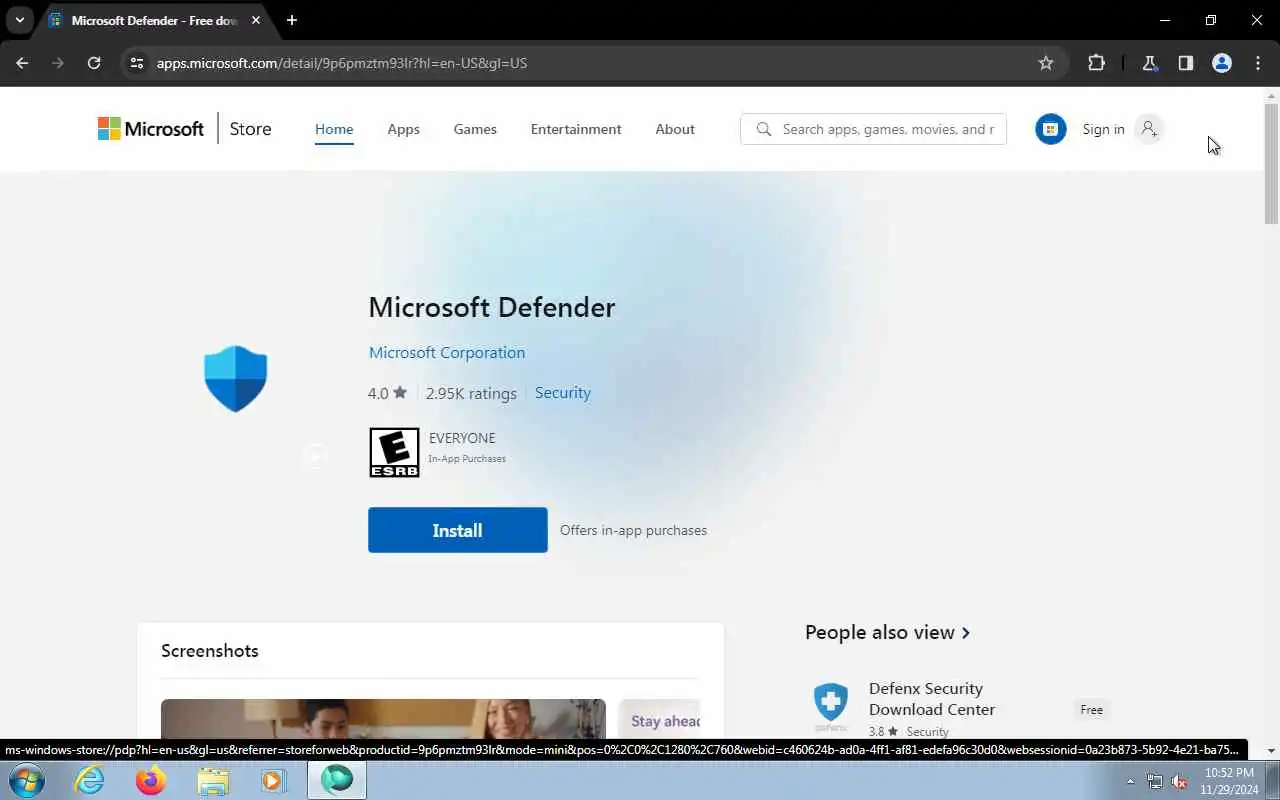The height and width of the screenshot is (800, 1280).
Task: Click the Sign in link
Action: coord(1103,129)
